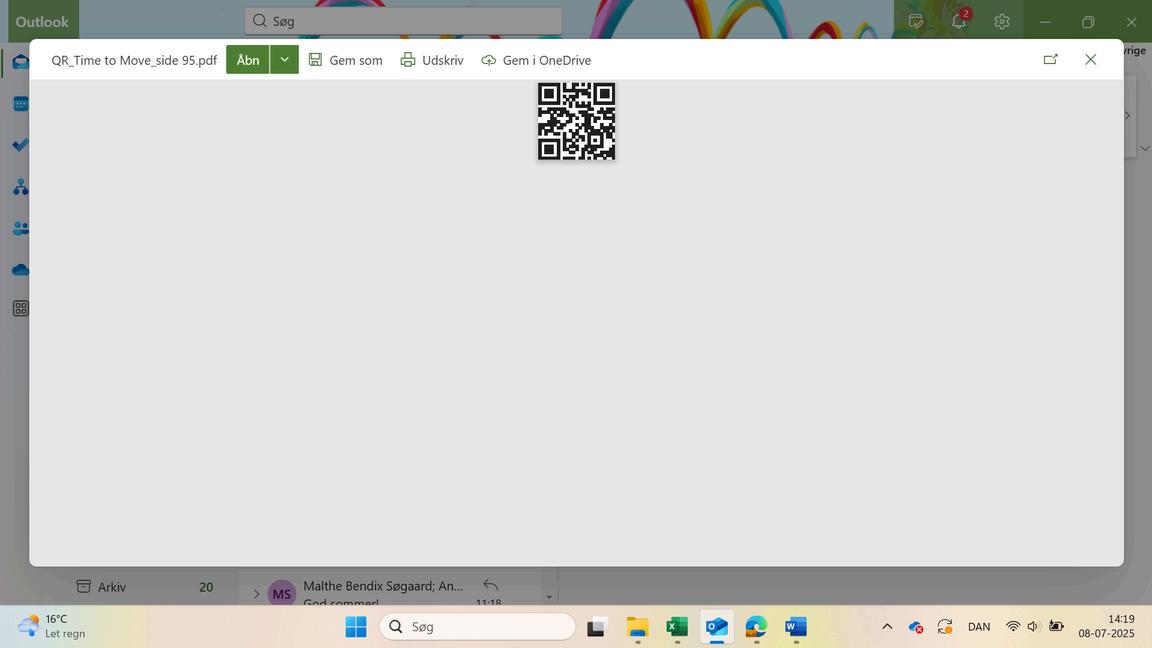Viewport: 1152px width, 648px height.
Task: Click the reply arrow icon on the Malthe message
Action: coord(490,585)
